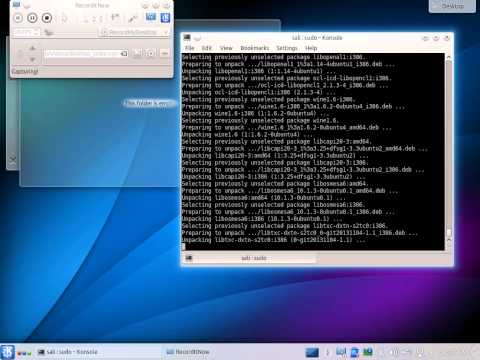Click the output file path field in RecordItNow
Screen dimensions: 480x360
pos(86,53)
